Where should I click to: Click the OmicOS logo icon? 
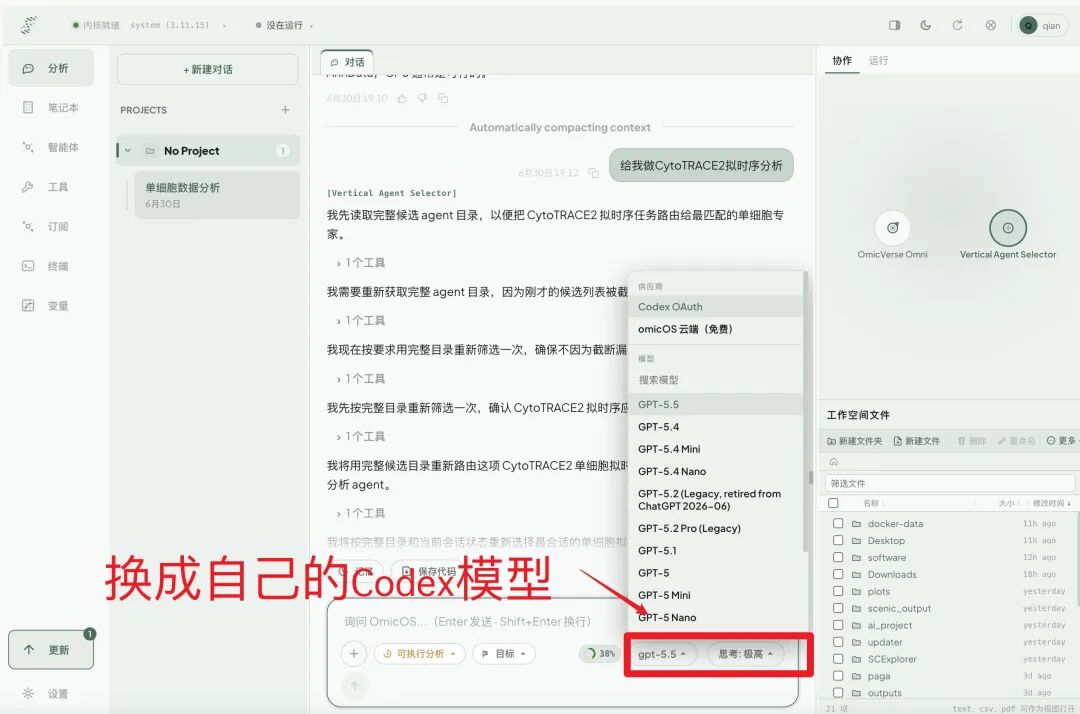tap(28, 25)
